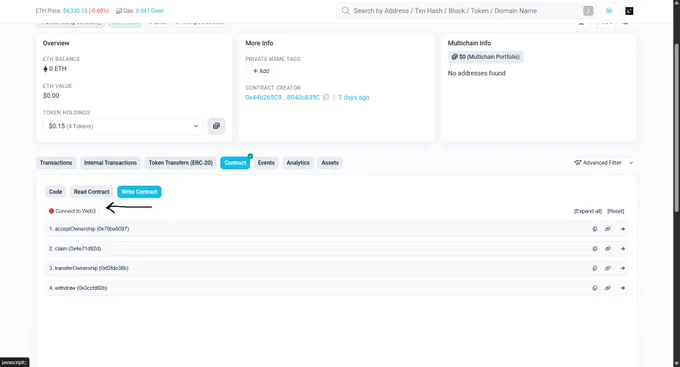Open Token Transfers (ERC-20) tab
680x367 pixels.
click(x=180, y=163)
